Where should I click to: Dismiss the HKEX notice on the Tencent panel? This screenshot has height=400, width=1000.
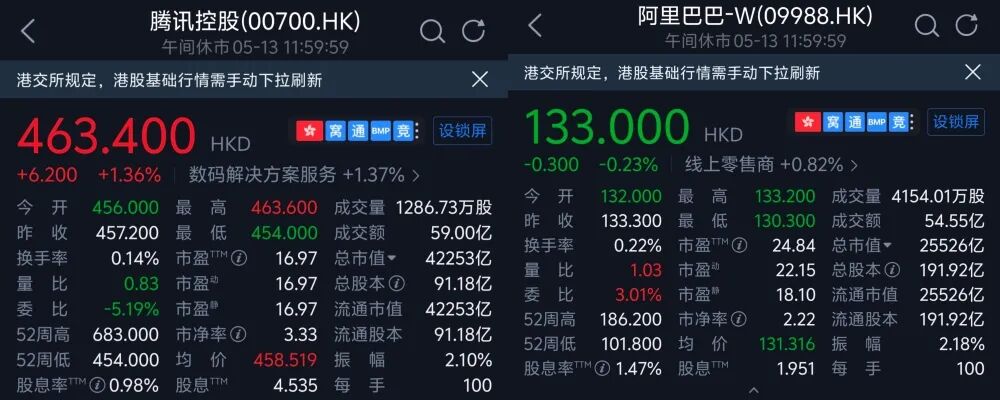480,79
